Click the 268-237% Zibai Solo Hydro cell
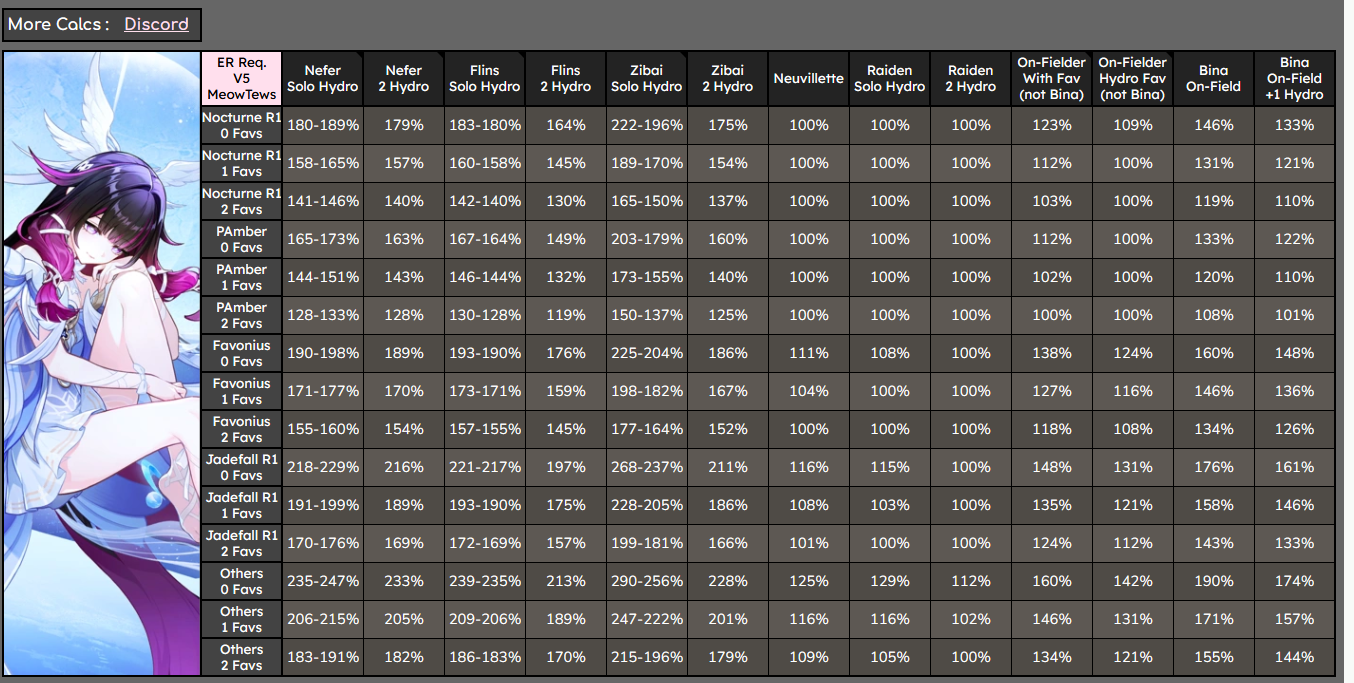Viewport: 1354px width, 683px height. pos(646,467)
